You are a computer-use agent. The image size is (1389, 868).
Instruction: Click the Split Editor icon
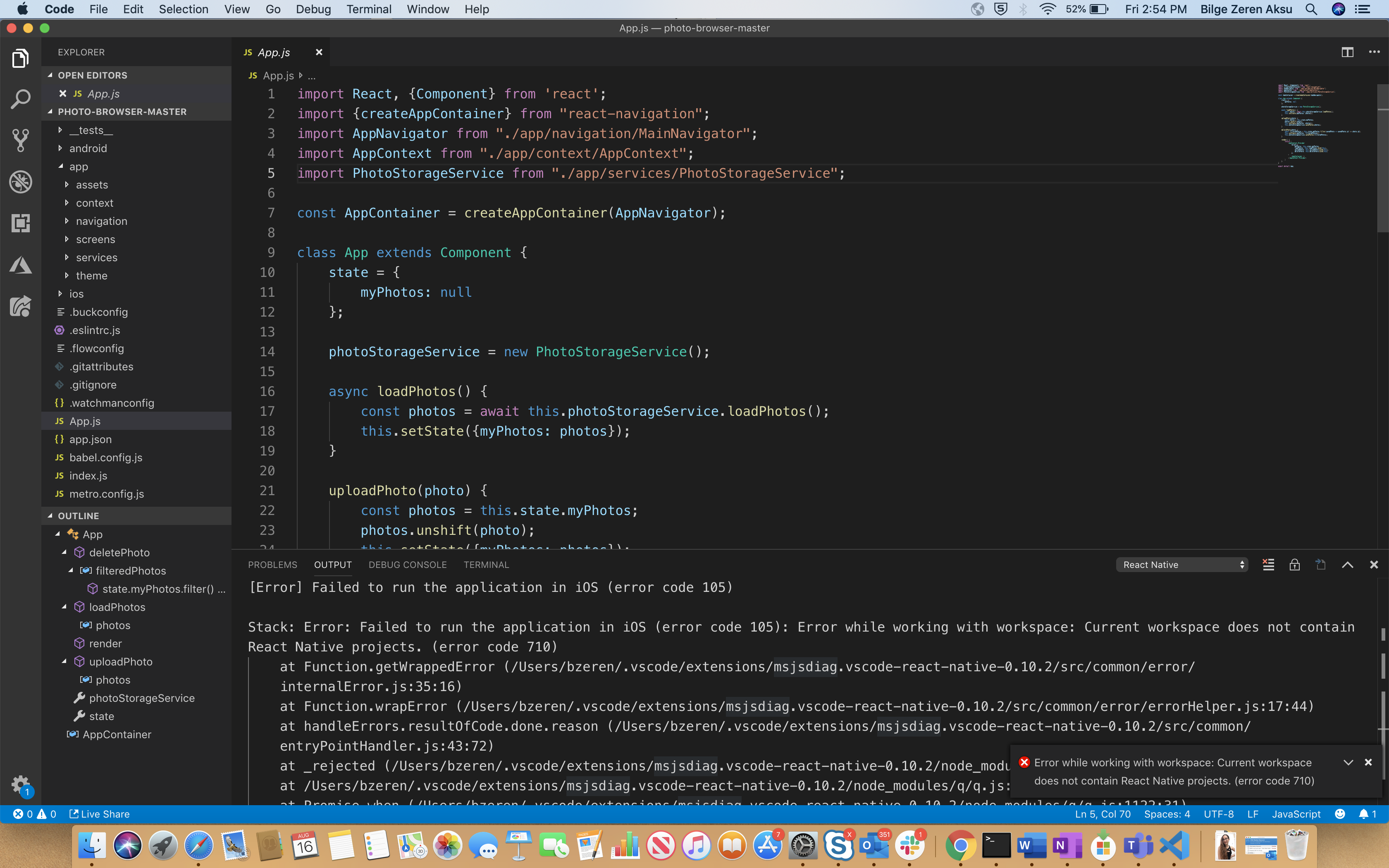pos(1347,52)
